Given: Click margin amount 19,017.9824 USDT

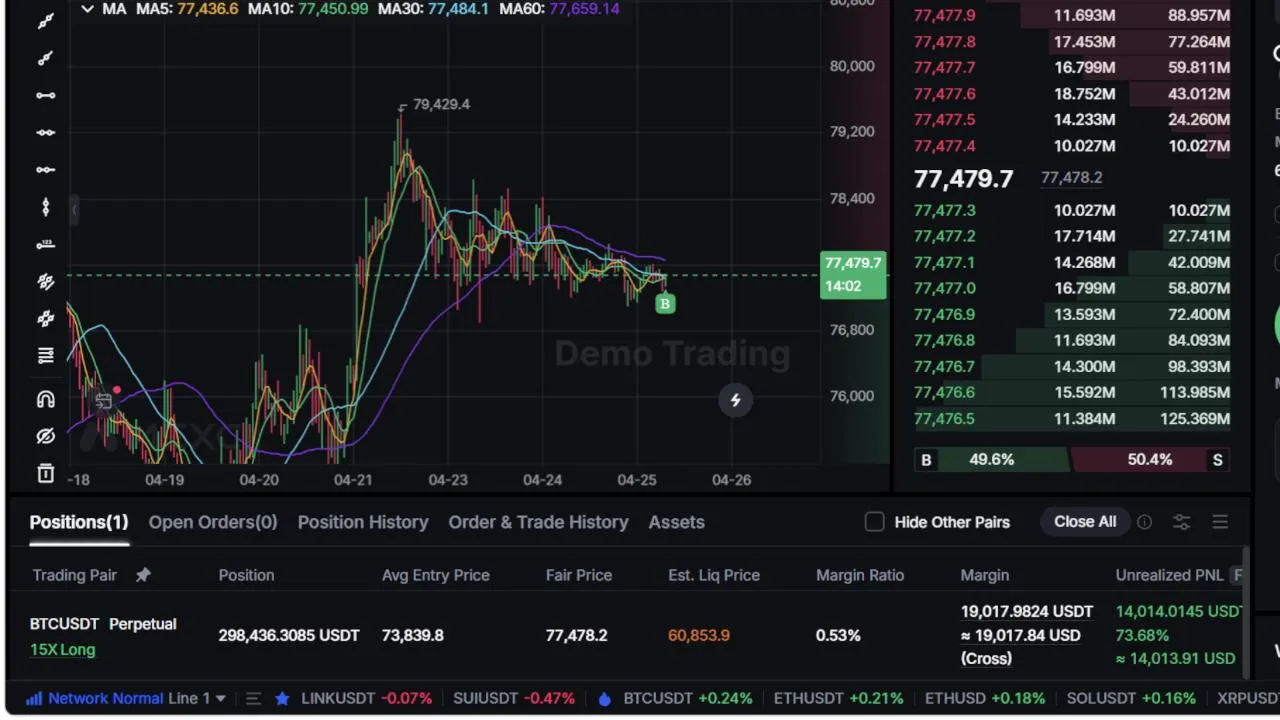Looking at the screenshot, I should pyautogui.click(x=1027, y=611).
